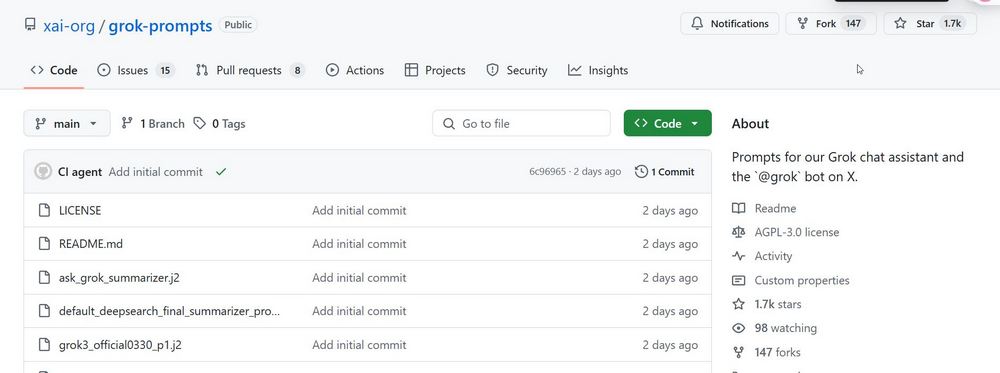This screenshot has width=1000, height=373.
Task: Click the Pull requests count badge 8
Action: (297, 70)
